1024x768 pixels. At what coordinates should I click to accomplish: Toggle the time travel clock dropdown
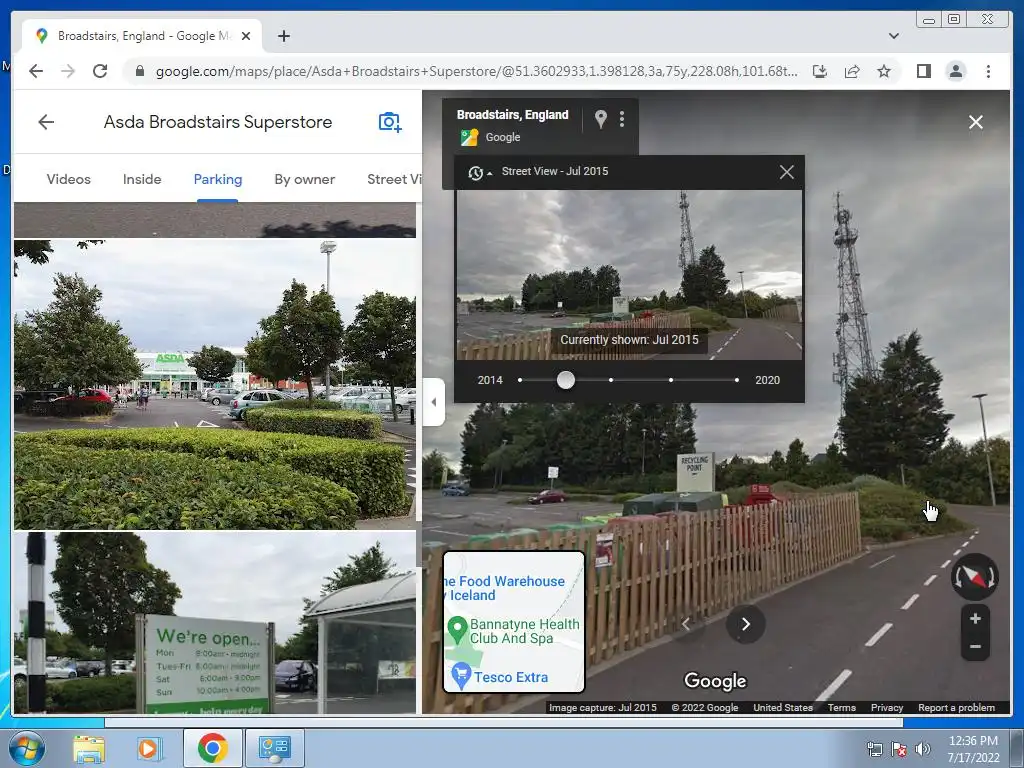click(x=479, y=172)
